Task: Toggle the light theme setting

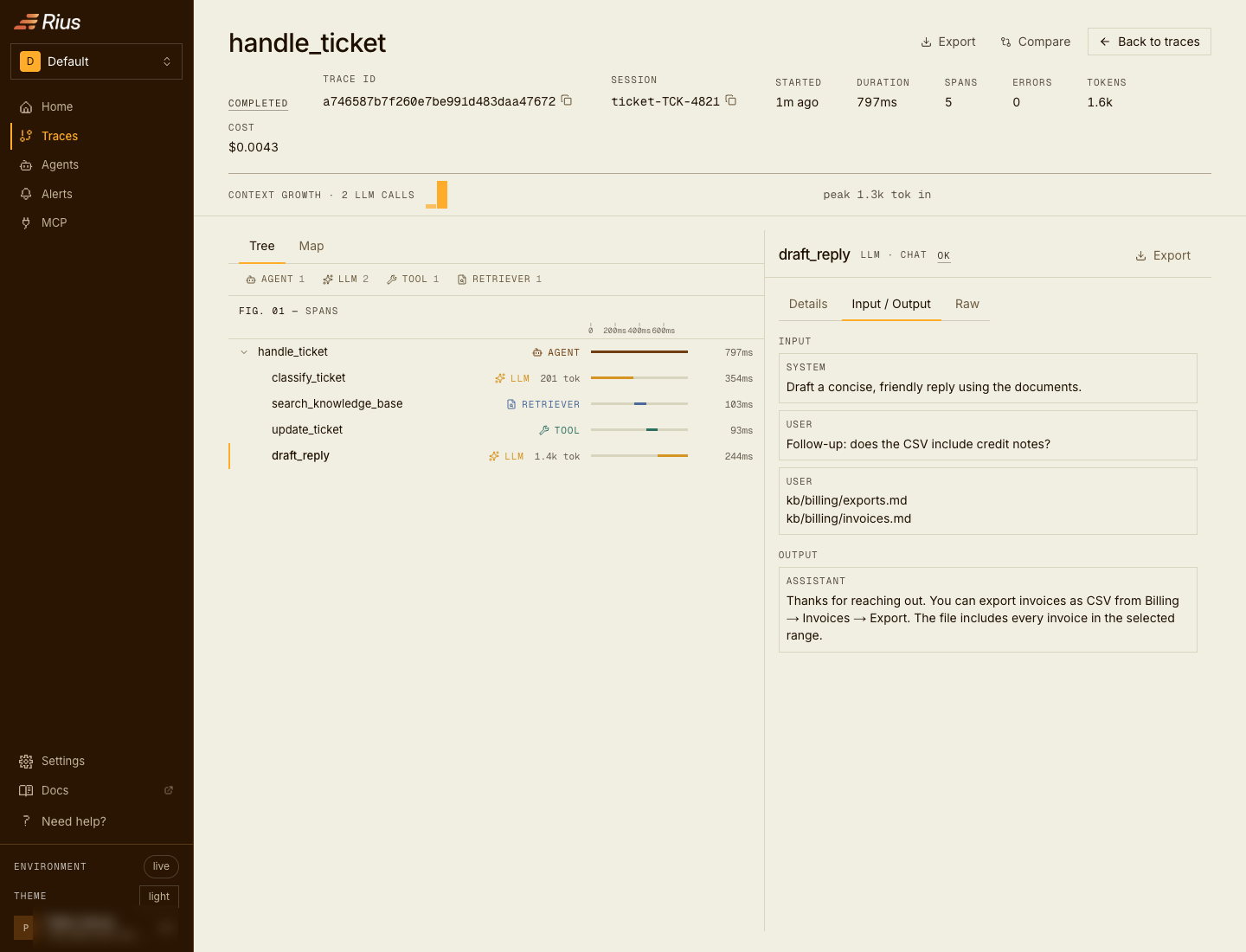Action: [159, 897]
